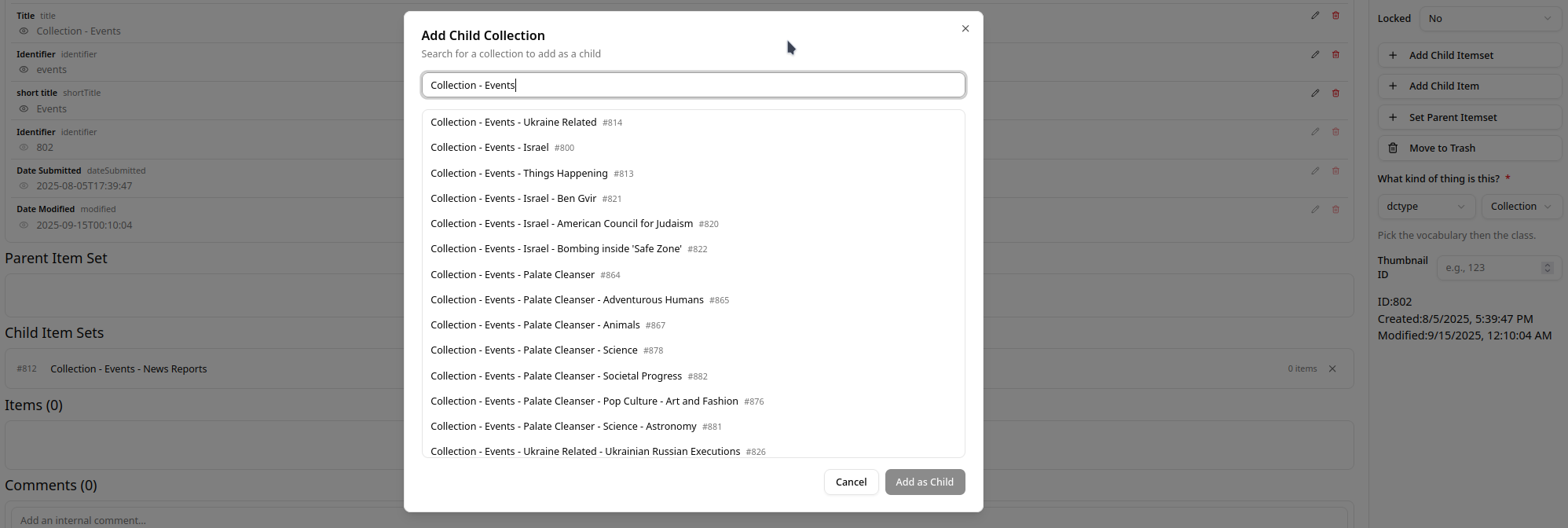Click the collection search input field
Screen dimensions: 1568x528
[694, 85]
